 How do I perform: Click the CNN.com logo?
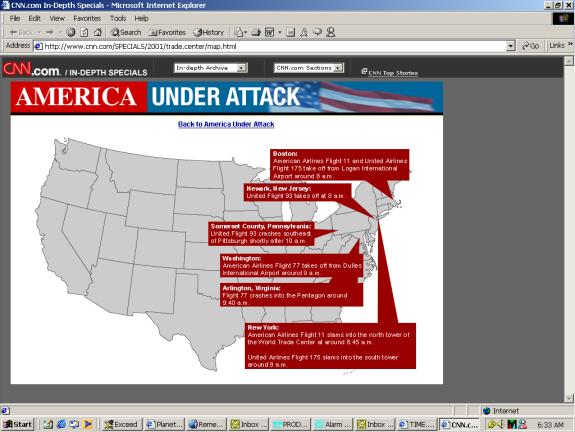pos(32,69)
